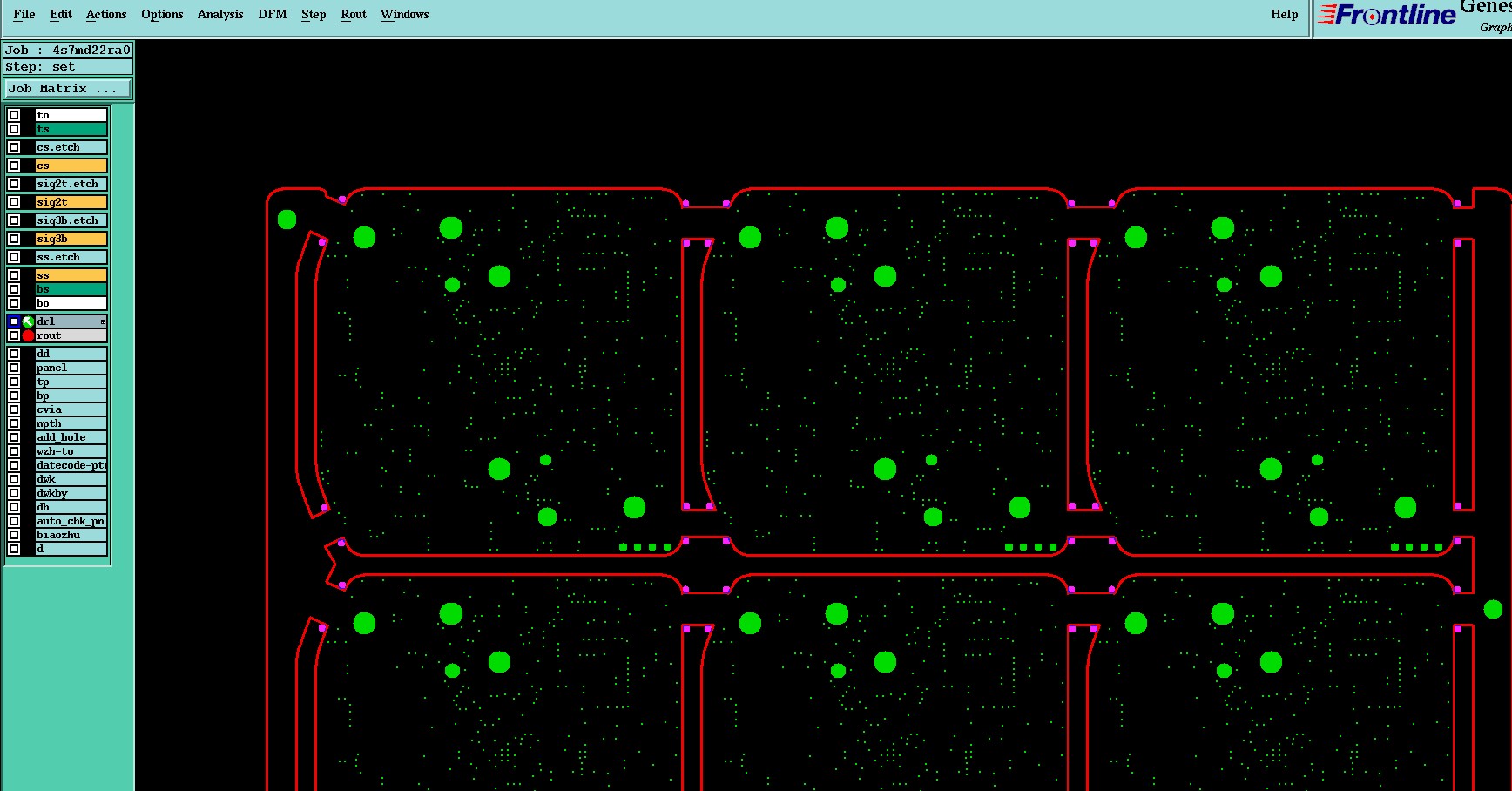Select the datecode-pt layer name
This screenshot has width=1512, height=791.
[71, 465]
